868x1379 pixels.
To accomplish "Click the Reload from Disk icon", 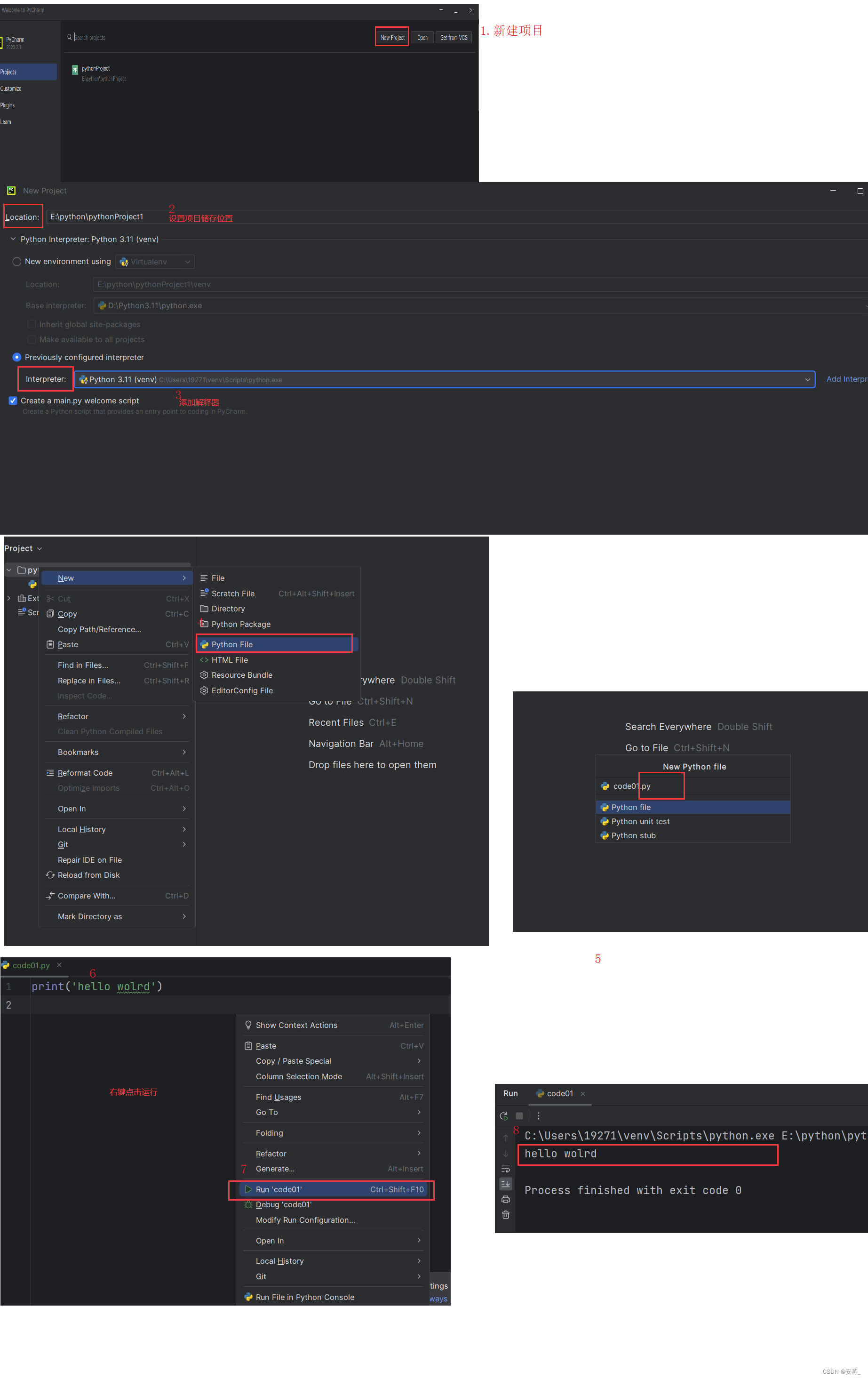I will tap(50, 874).
